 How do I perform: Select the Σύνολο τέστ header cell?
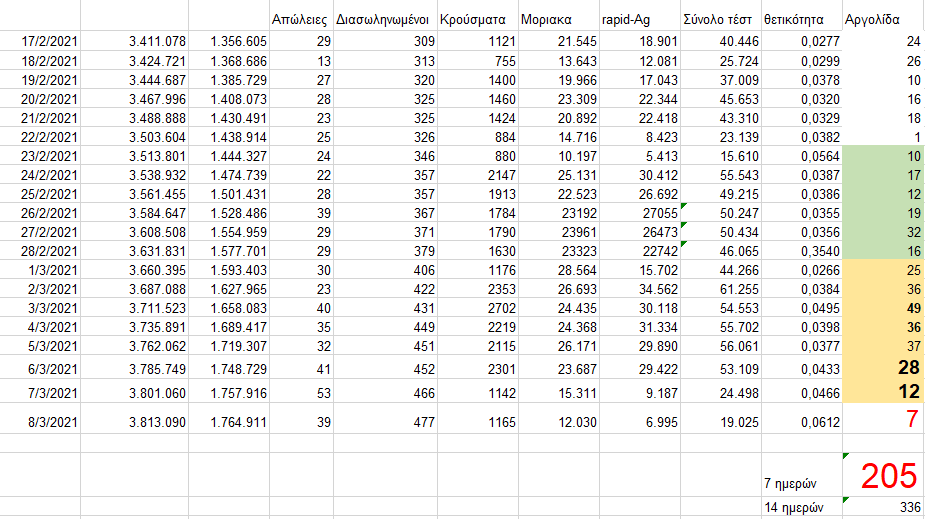click(x=718, y=19)
